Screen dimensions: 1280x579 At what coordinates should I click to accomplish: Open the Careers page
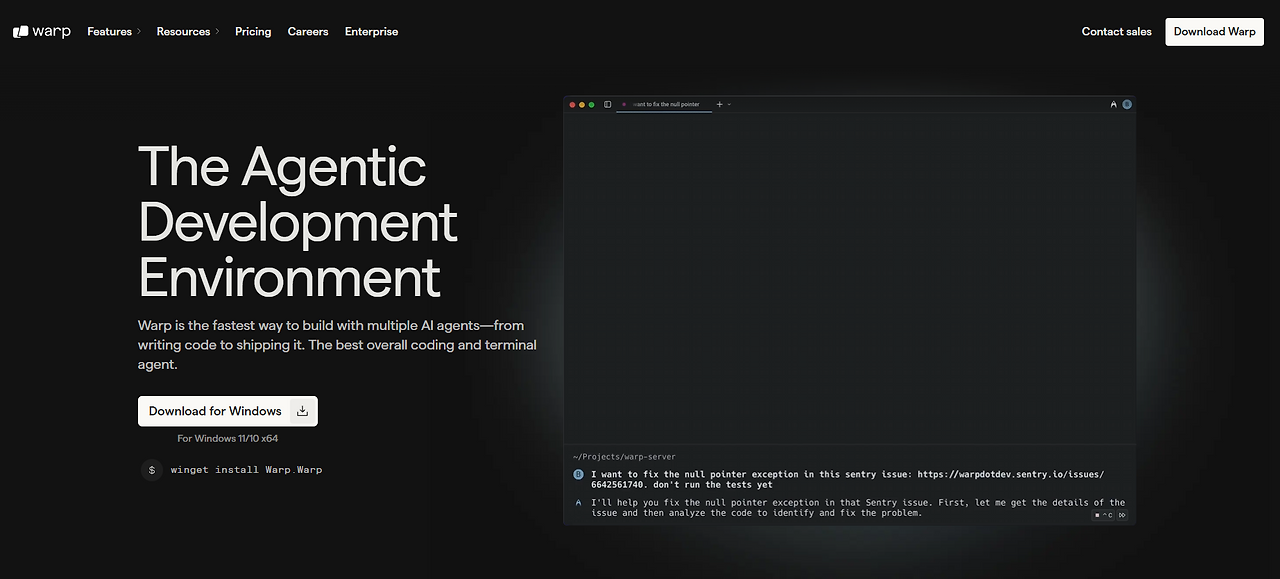308,32
